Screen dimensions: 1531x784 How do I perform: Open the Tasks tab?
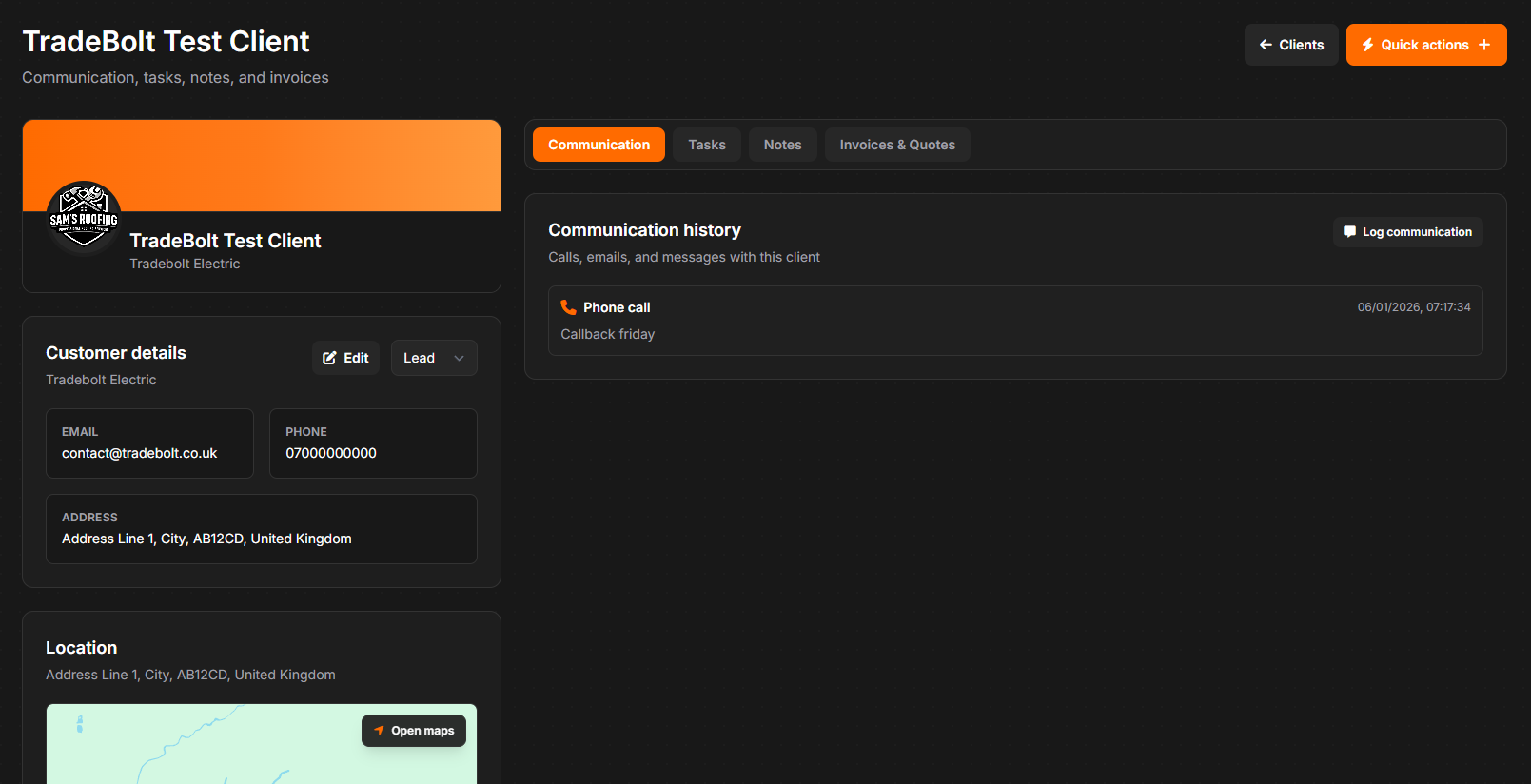(707, 145)
